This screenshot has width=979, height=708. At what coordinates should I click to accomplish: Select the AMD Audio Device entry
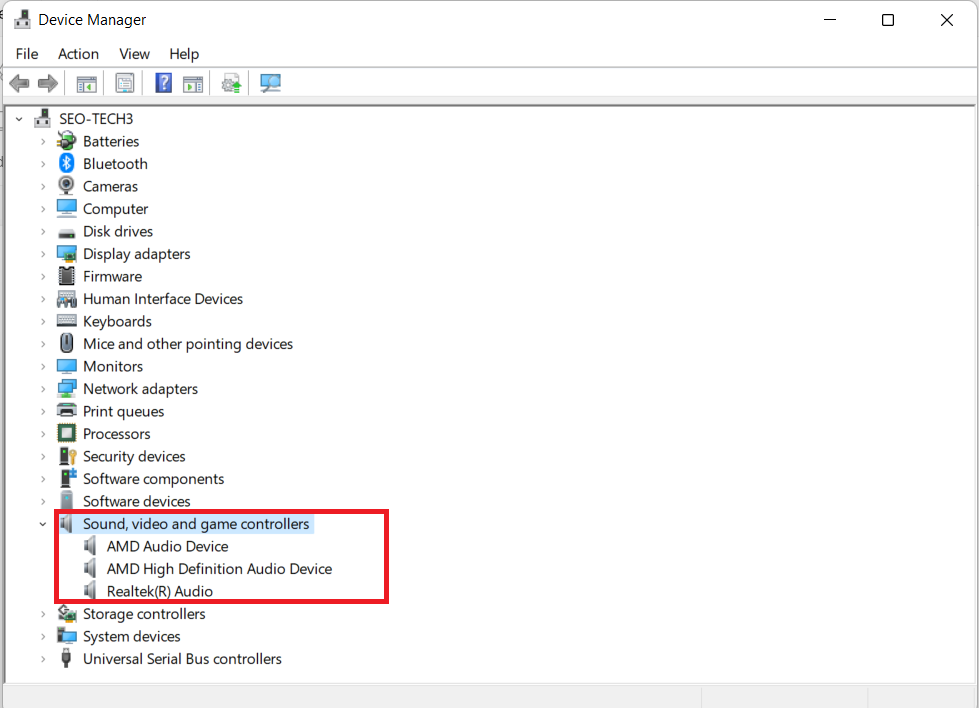coord(167,546)
